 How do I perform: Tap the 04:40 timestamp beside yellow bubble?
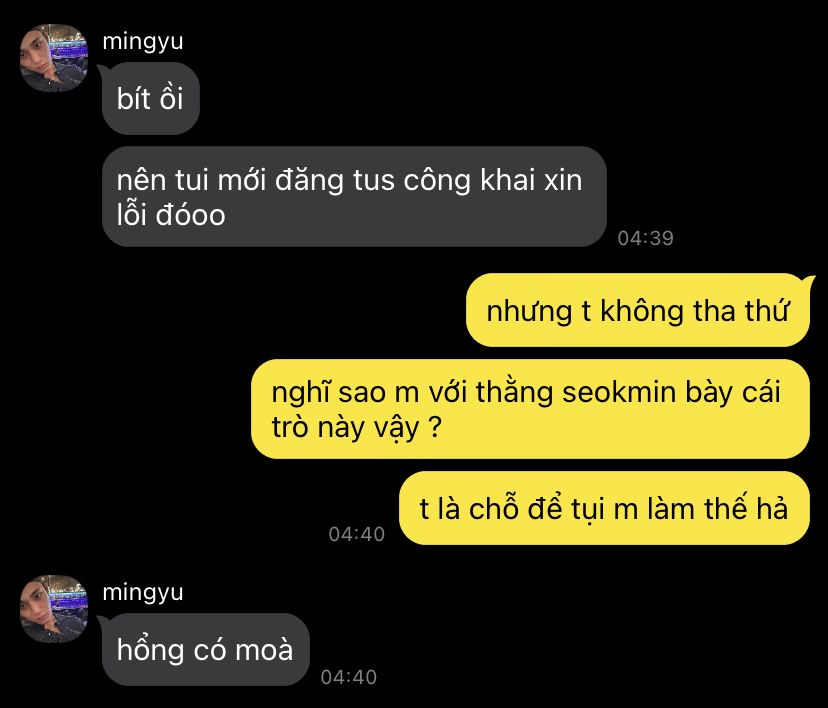[x=356, y=534]
